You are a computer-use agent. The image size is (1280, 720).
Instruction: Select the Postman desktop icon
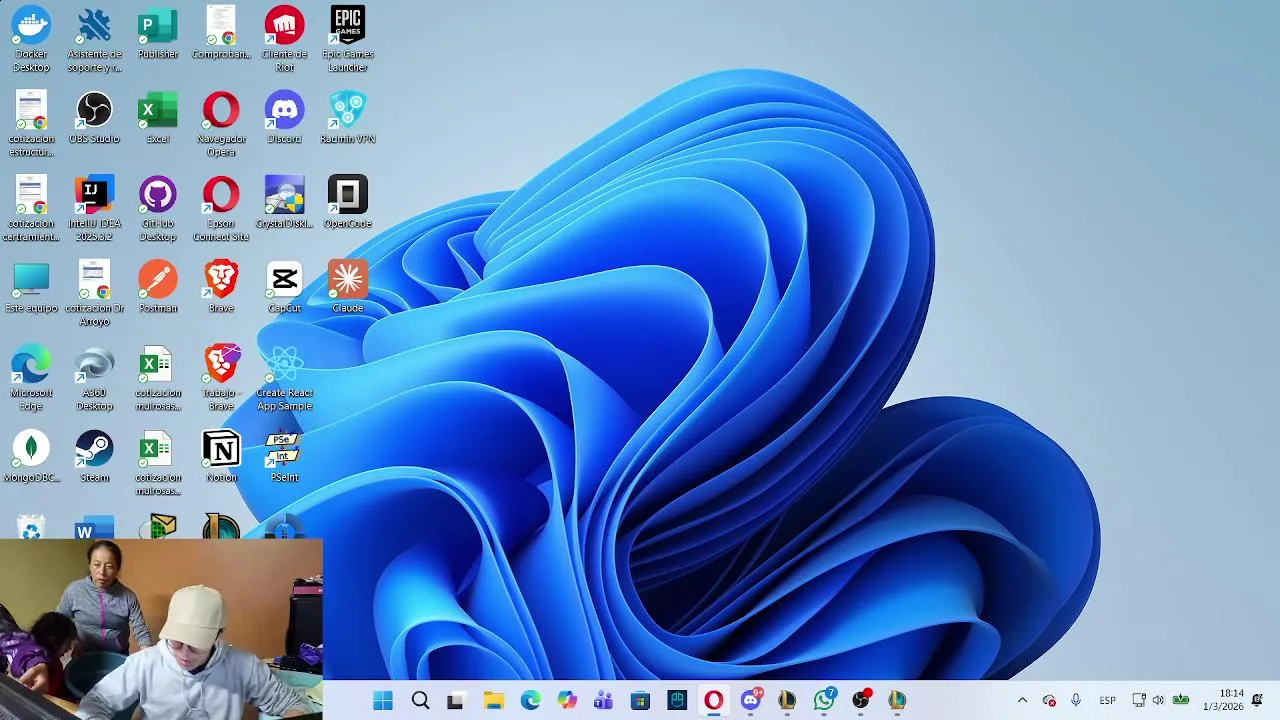click(158, 288)
